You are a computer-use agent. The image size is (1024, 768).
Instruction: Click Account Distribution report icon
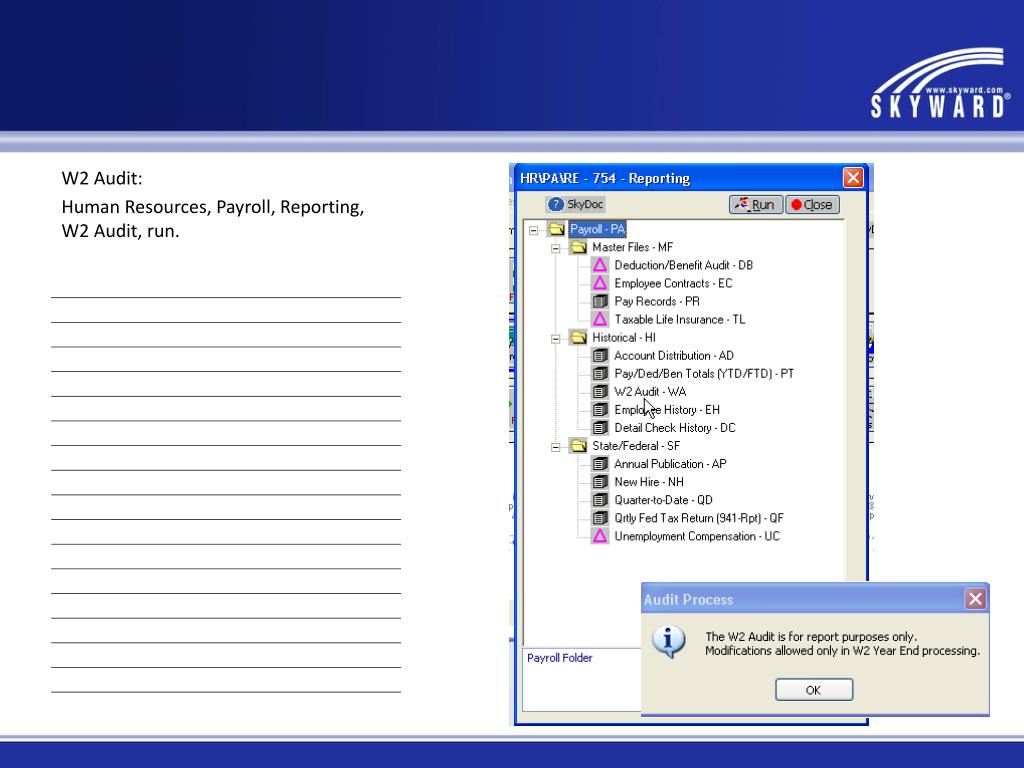[600, 356]
